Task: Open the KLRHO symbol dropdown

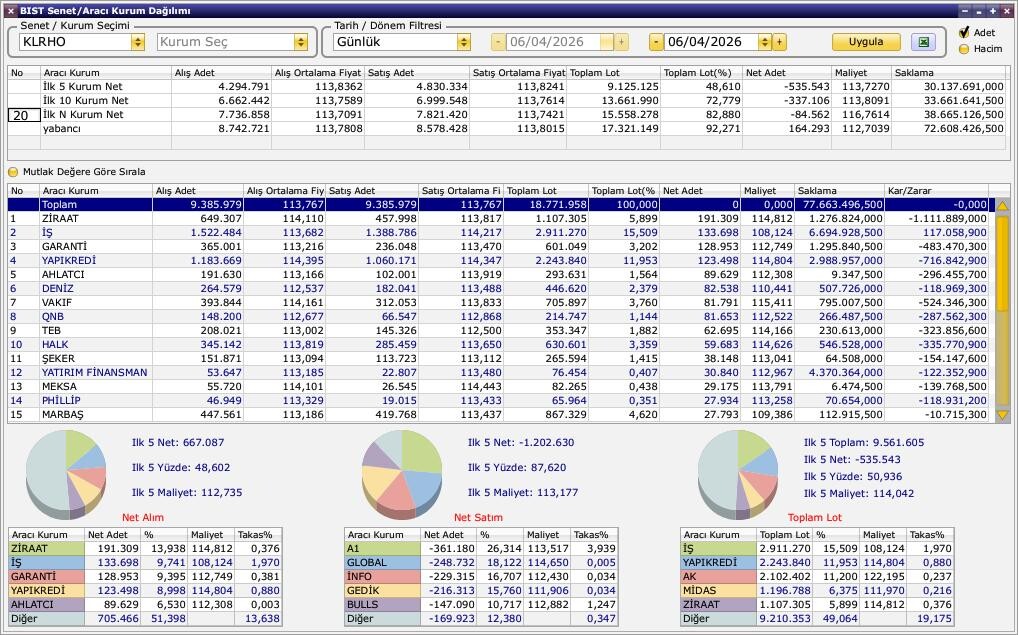Action: point(137,42)
